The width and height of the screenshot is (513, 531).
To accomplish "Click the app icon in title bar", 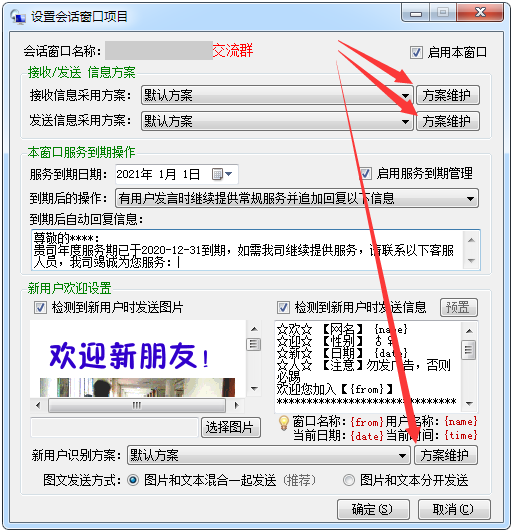I will (x=18, y=17).
